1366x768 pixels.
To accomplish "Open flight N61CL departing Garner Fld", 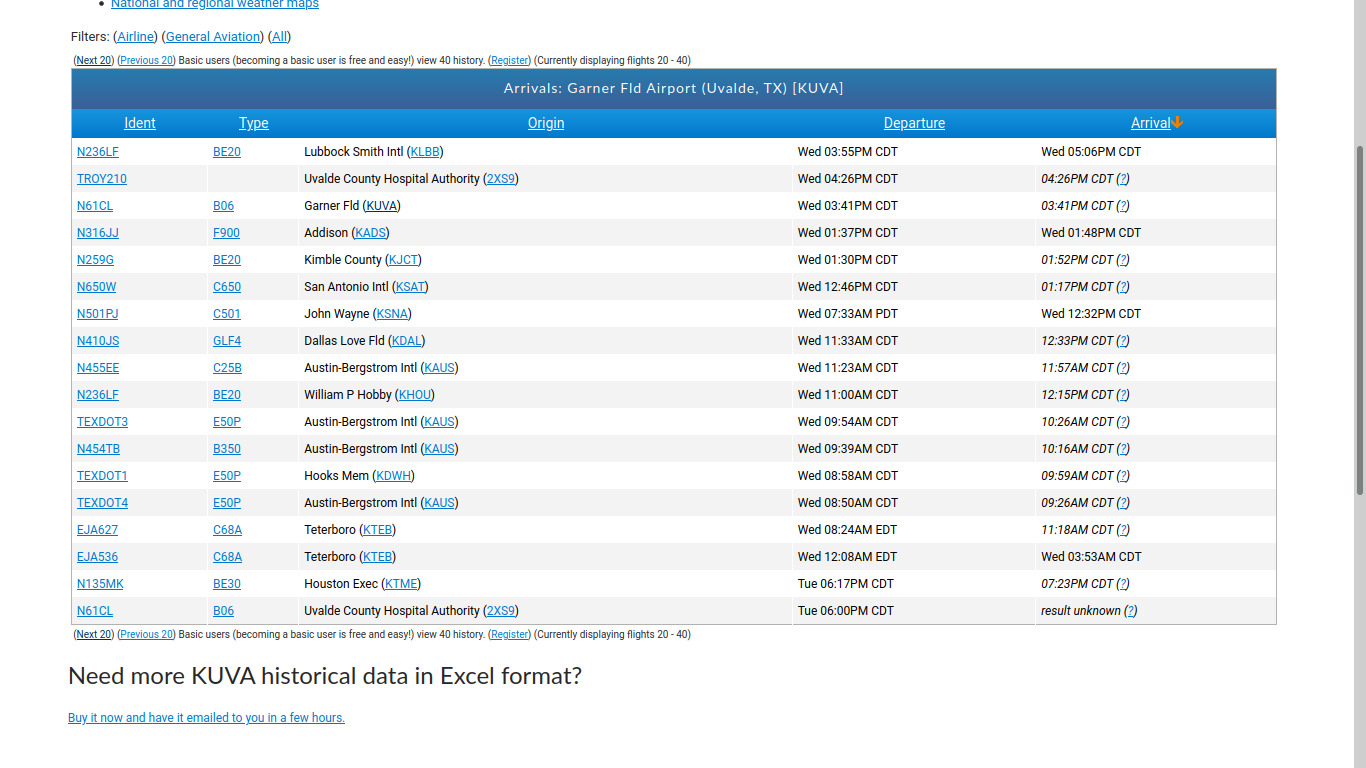I will coord(95,206).
